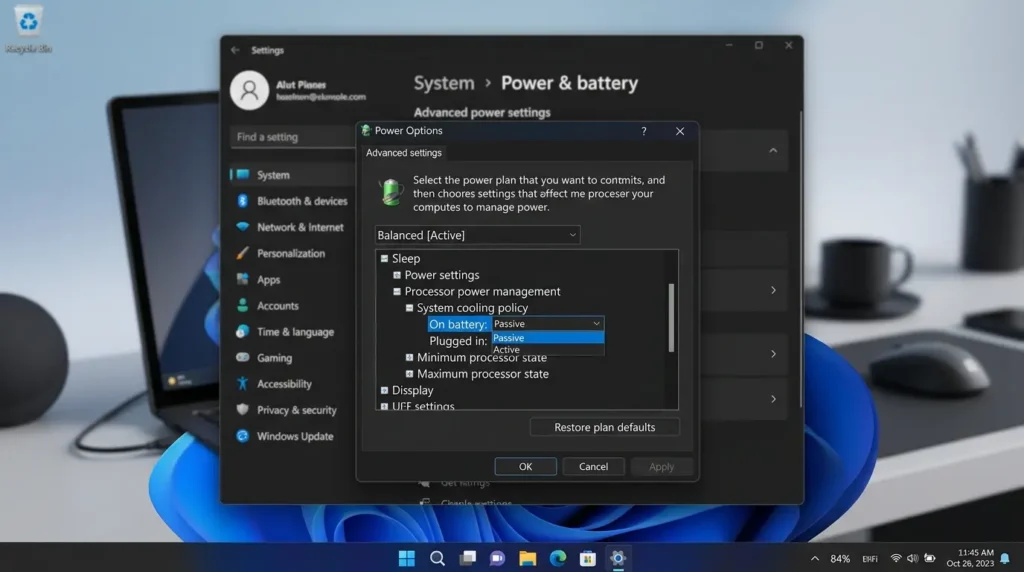Screen dimensions: 1024x572
Task: Open Personalization settings
Action: 292,253
